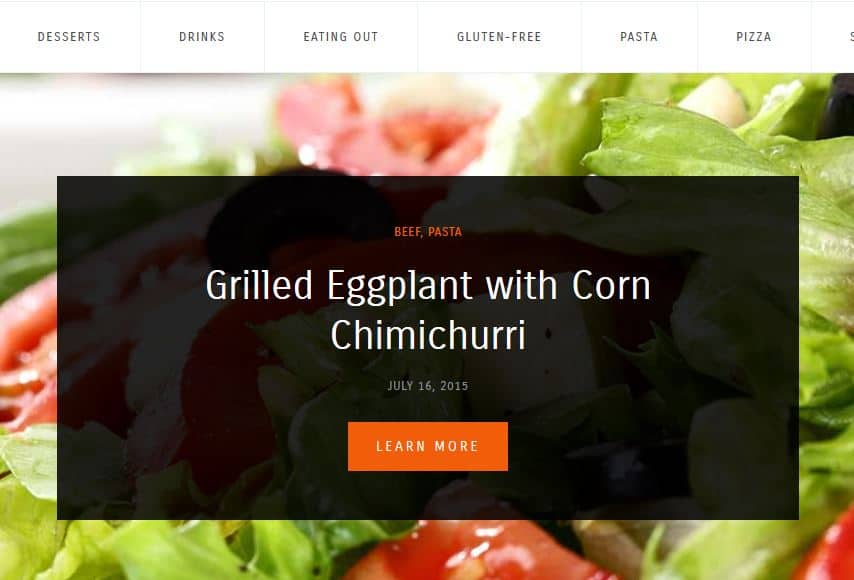Click the cut-off menu item after Pizza
This screenshot has height=580, width=854.
point(851,36)
